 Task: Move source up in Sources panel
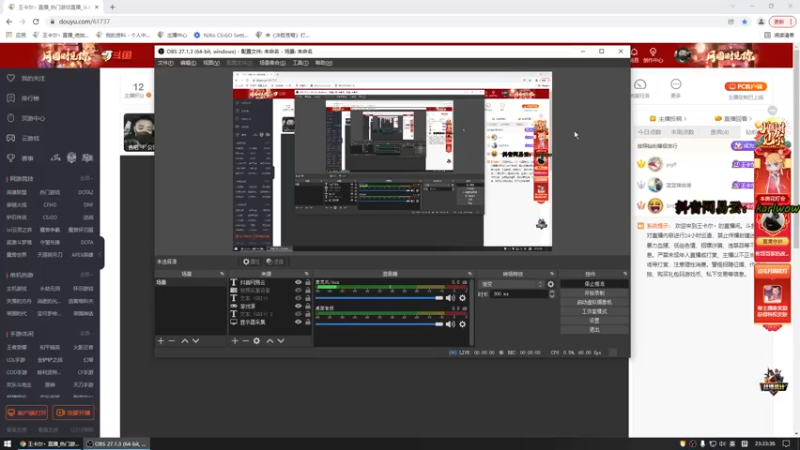270,341
